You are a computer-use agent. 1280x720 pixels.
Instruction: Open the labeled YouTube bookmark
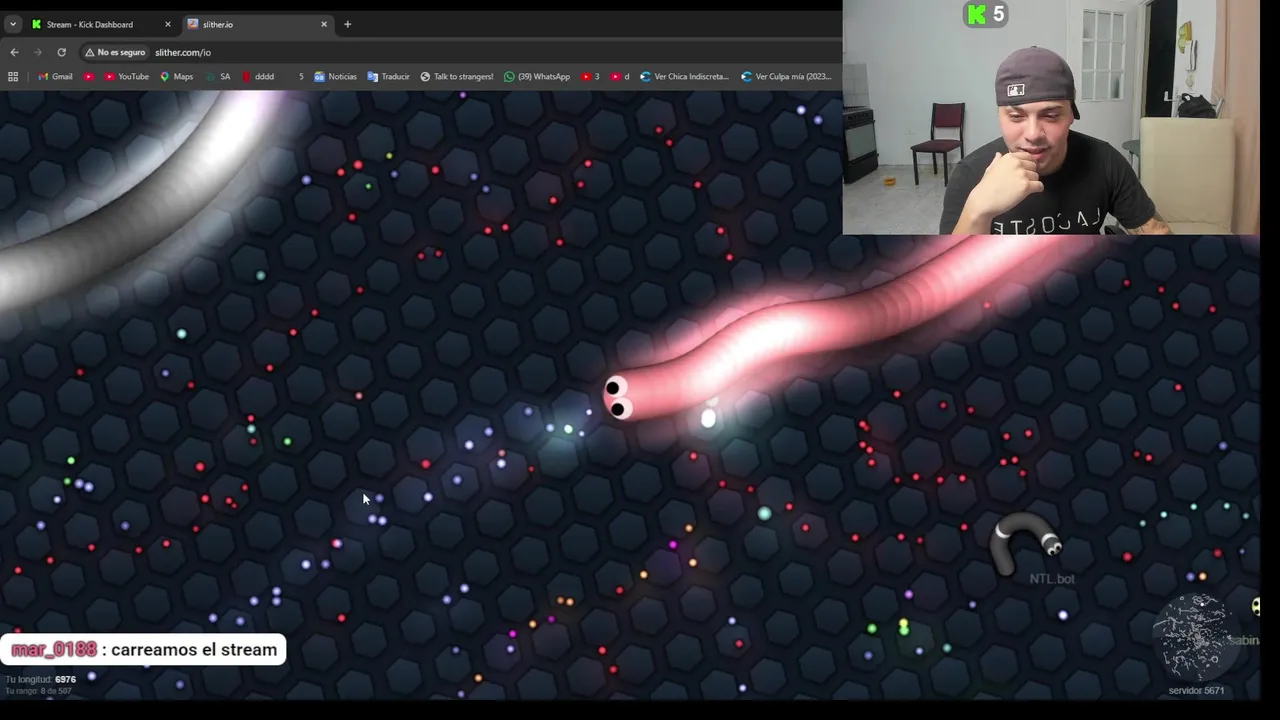point(125,76)
